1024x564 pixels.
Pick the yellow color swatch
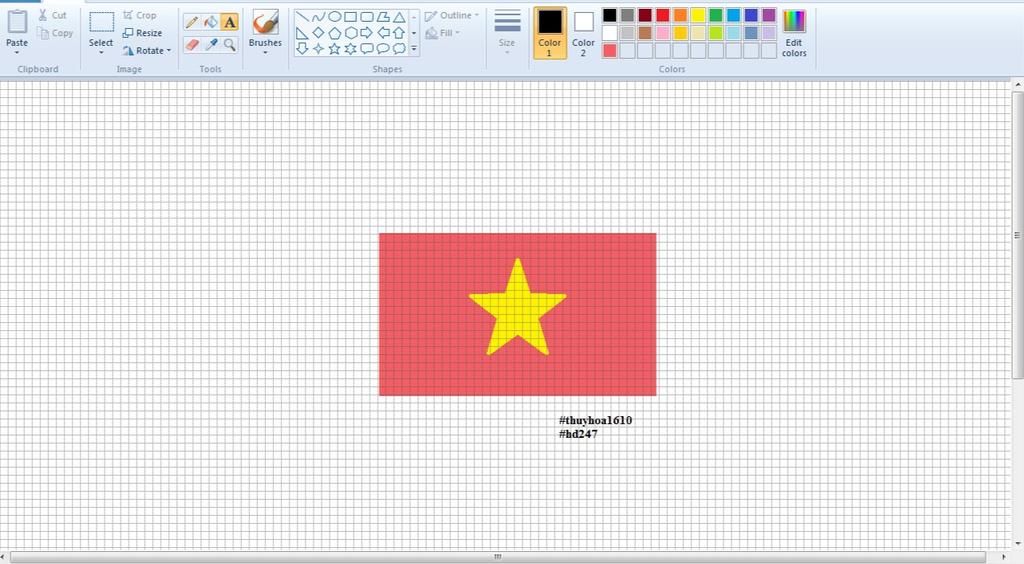698,15
